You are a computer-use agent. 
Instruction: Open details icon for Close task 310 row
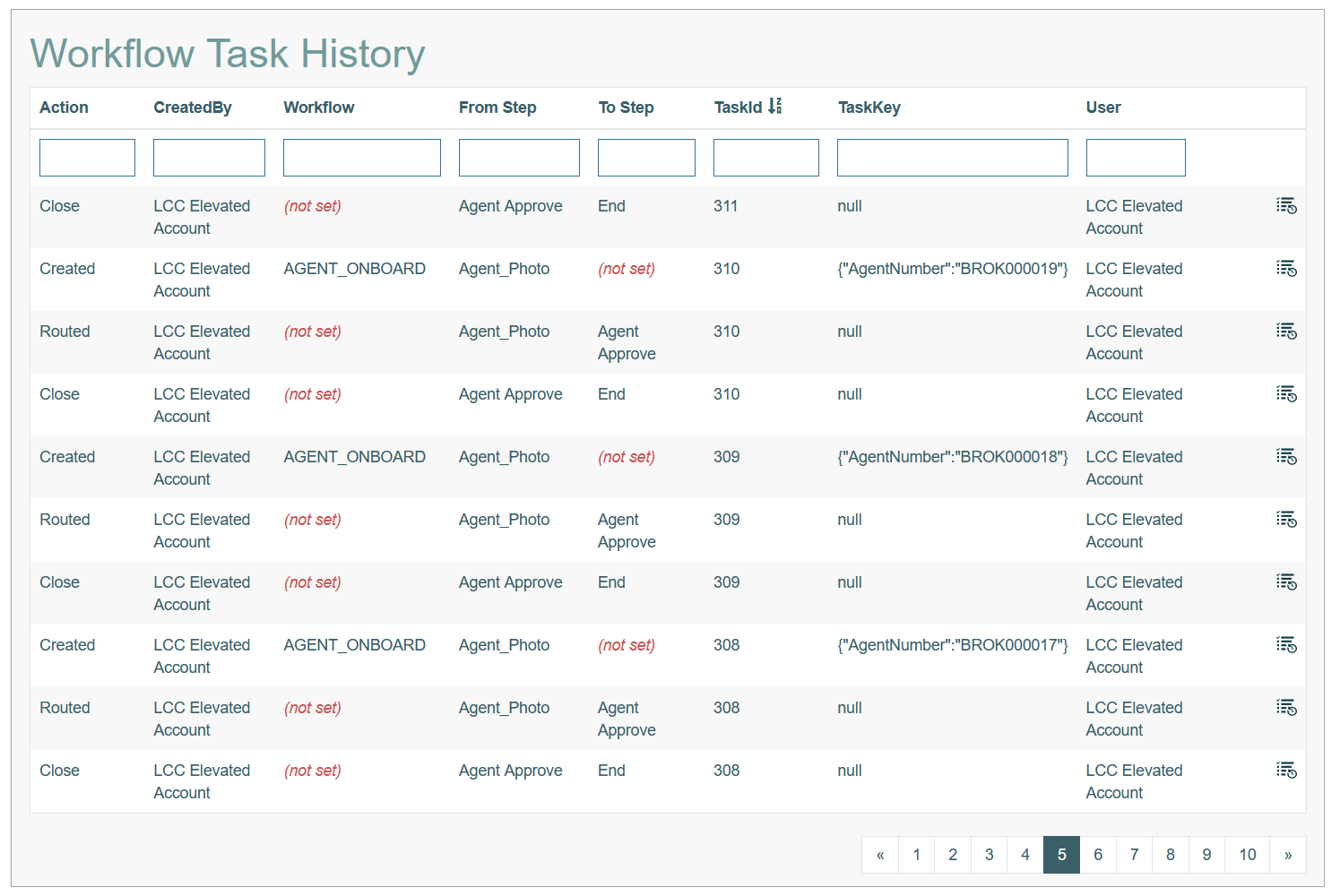1286,394
